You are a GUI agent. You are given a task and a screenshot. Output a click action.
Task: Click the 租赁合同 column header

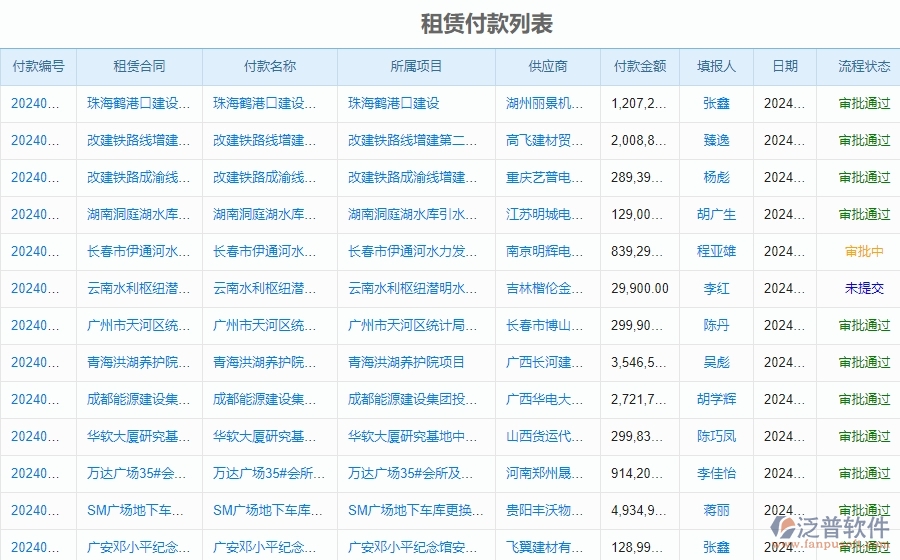pos(139,67)
